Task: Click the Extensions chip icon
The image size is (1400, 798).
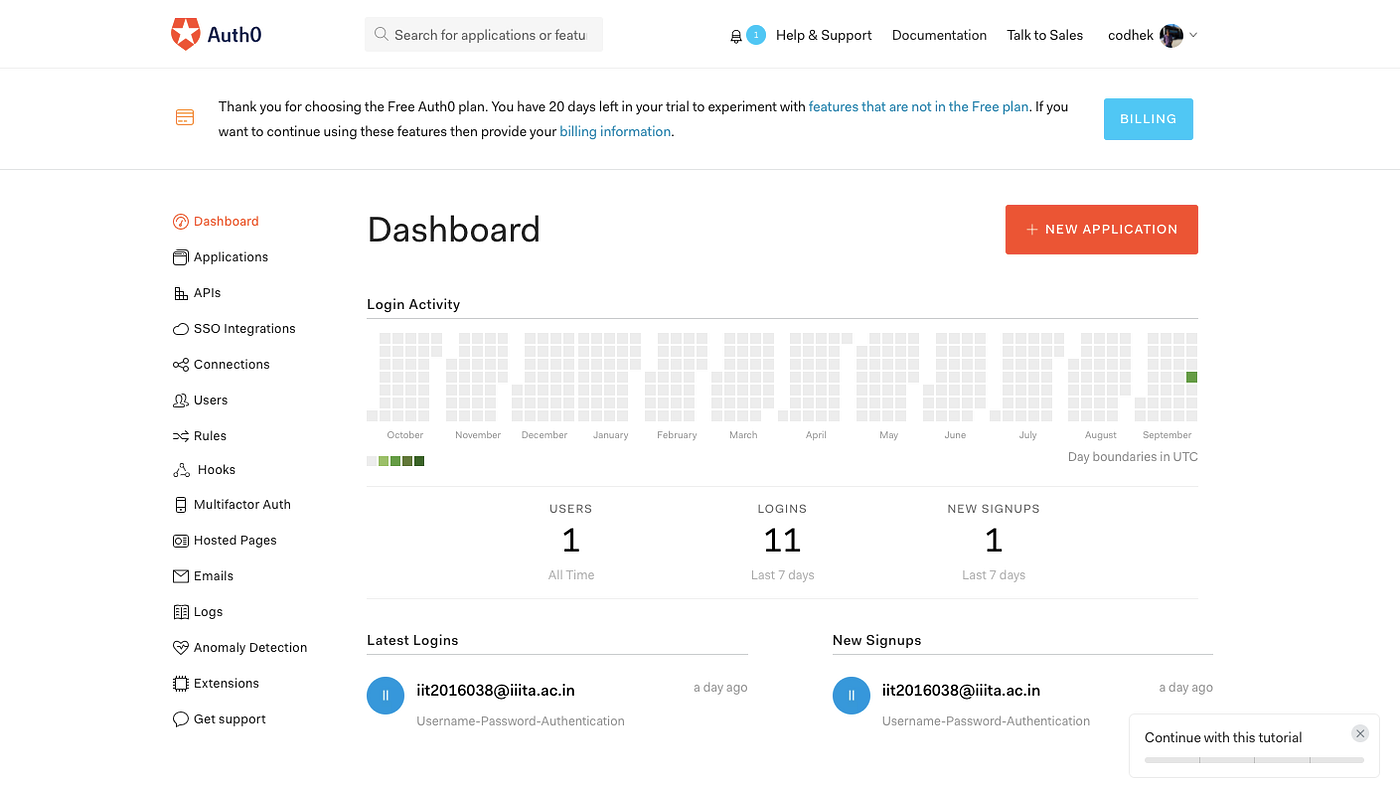Action: point(180,684)
